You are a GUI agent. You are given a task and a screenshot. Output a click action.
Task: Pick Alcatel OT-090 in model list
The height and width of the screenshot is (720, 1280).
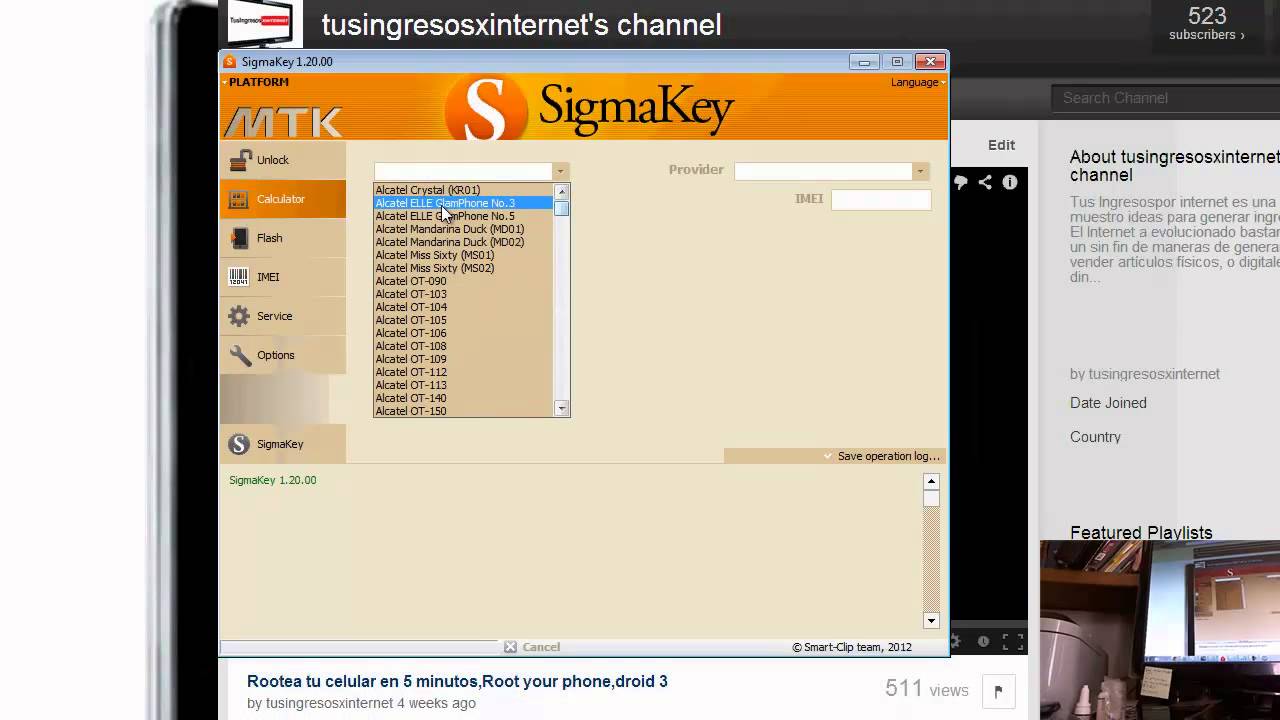coord(463,281)
